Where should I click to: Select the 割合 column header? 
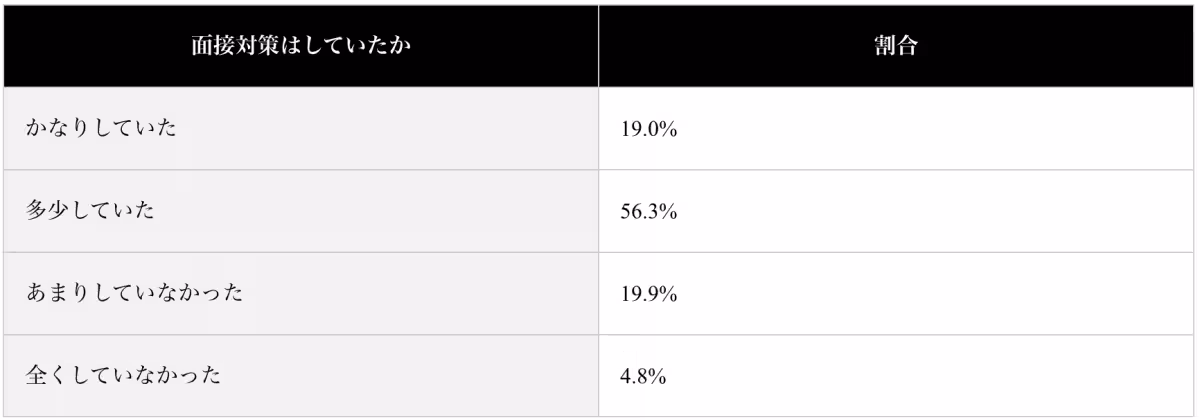[x=896, y=47]
